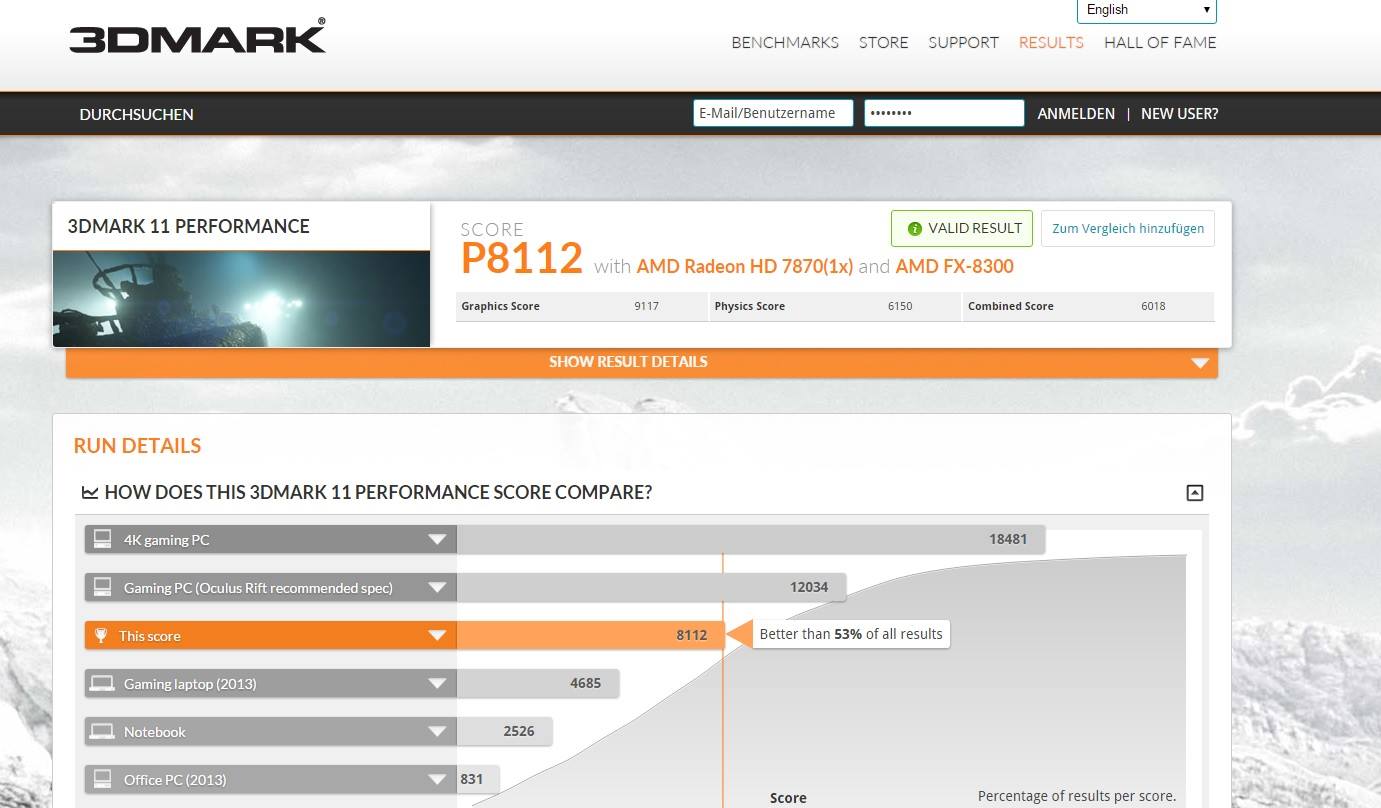Expand the 4K gaming PC row arrow
Image resolution: width=1381 pixels, height=808 pixels.
[437, 540]
